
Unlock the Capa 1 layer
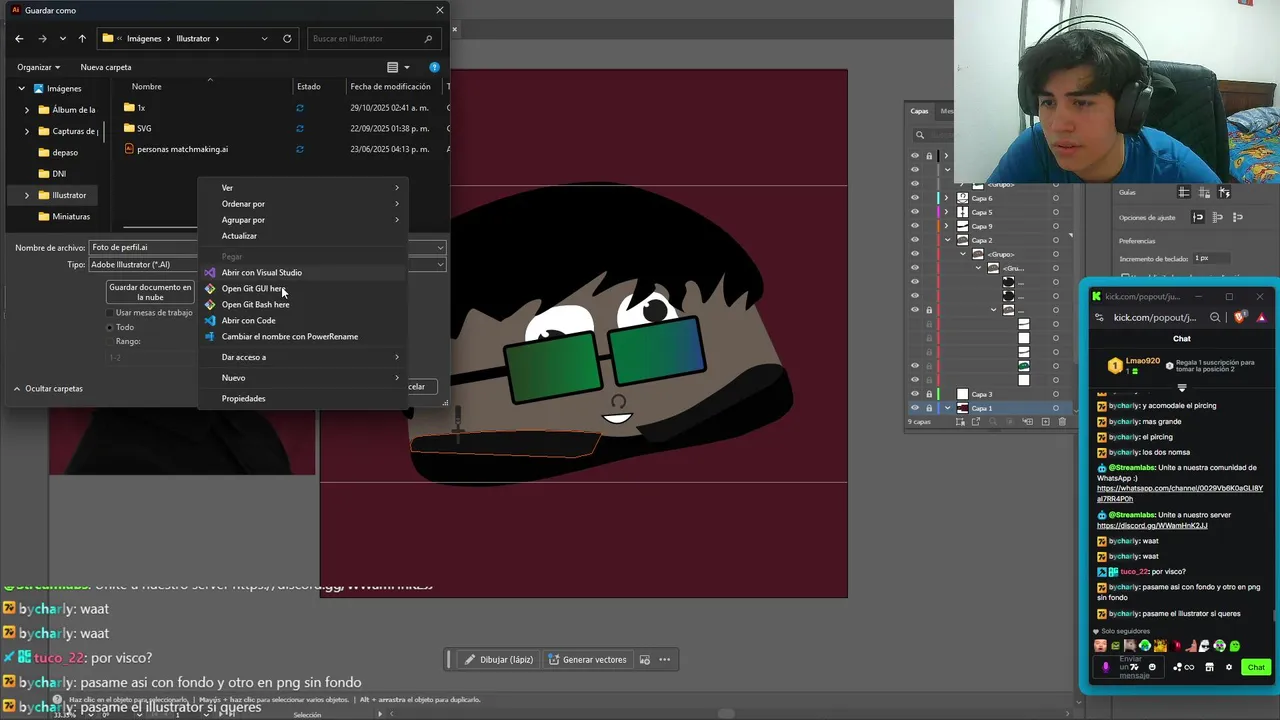pyautogui.click(x=929, y=408)
